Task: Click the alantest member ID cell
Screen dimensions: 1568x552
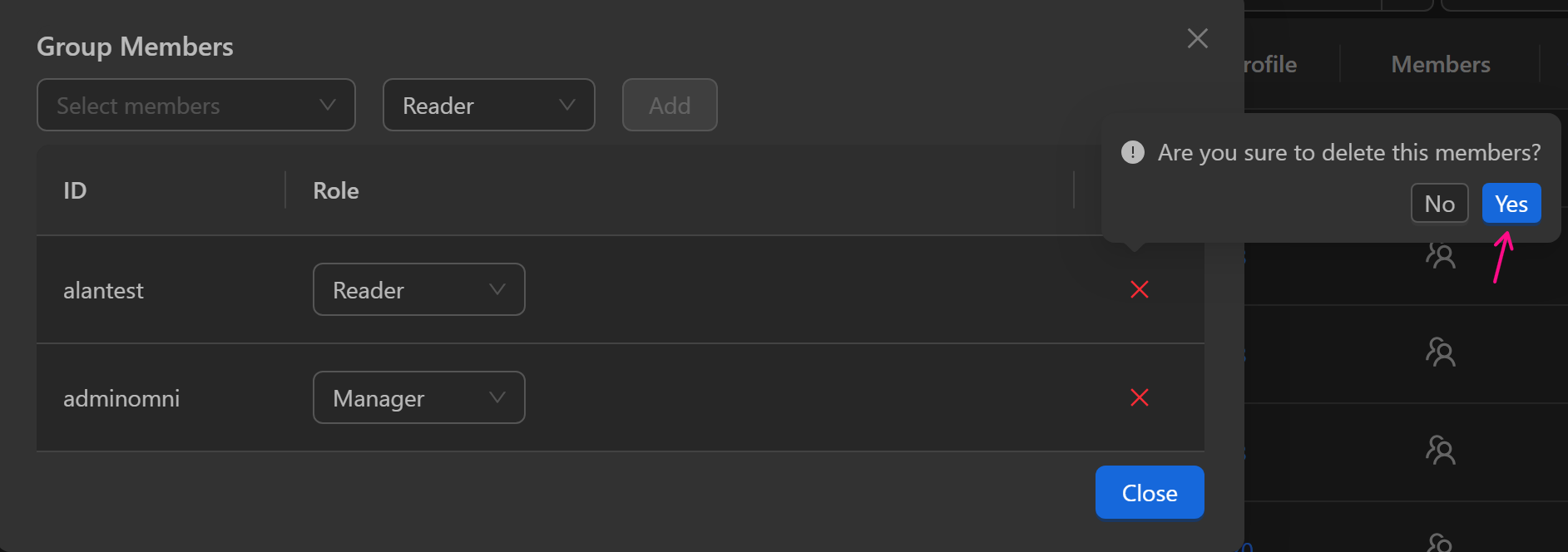Action: 104,290
